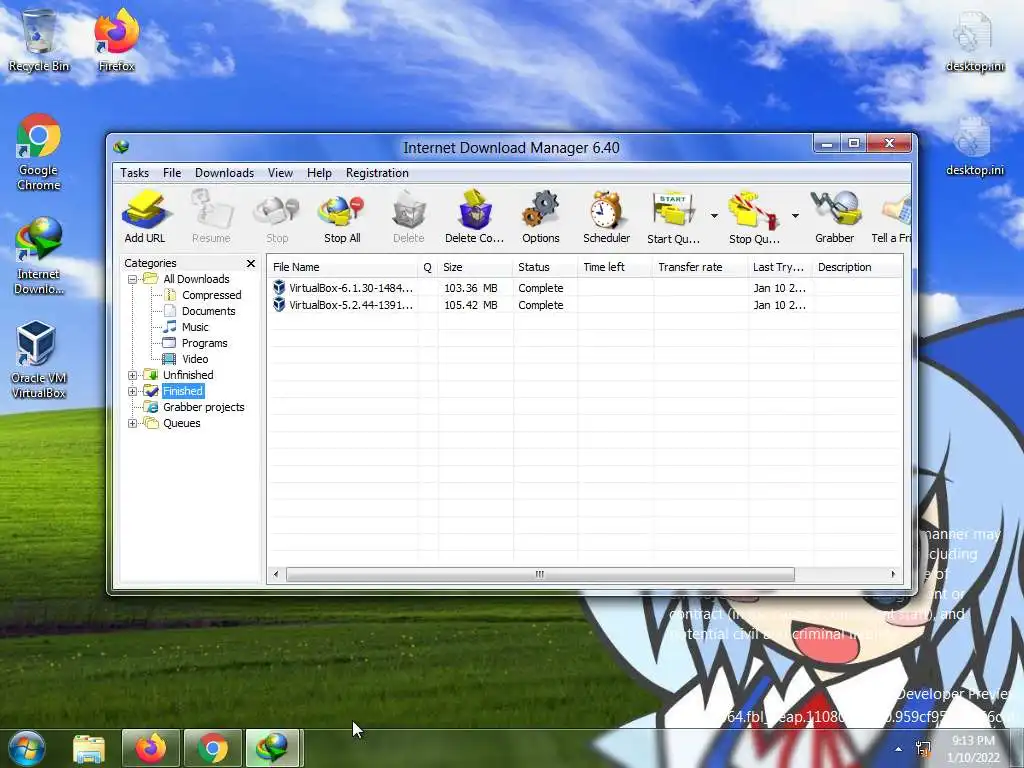Viewport: 1024px width, 768px height.
Task: Click the 105.42 MB size cell
Action: click(x=471, y=305)
